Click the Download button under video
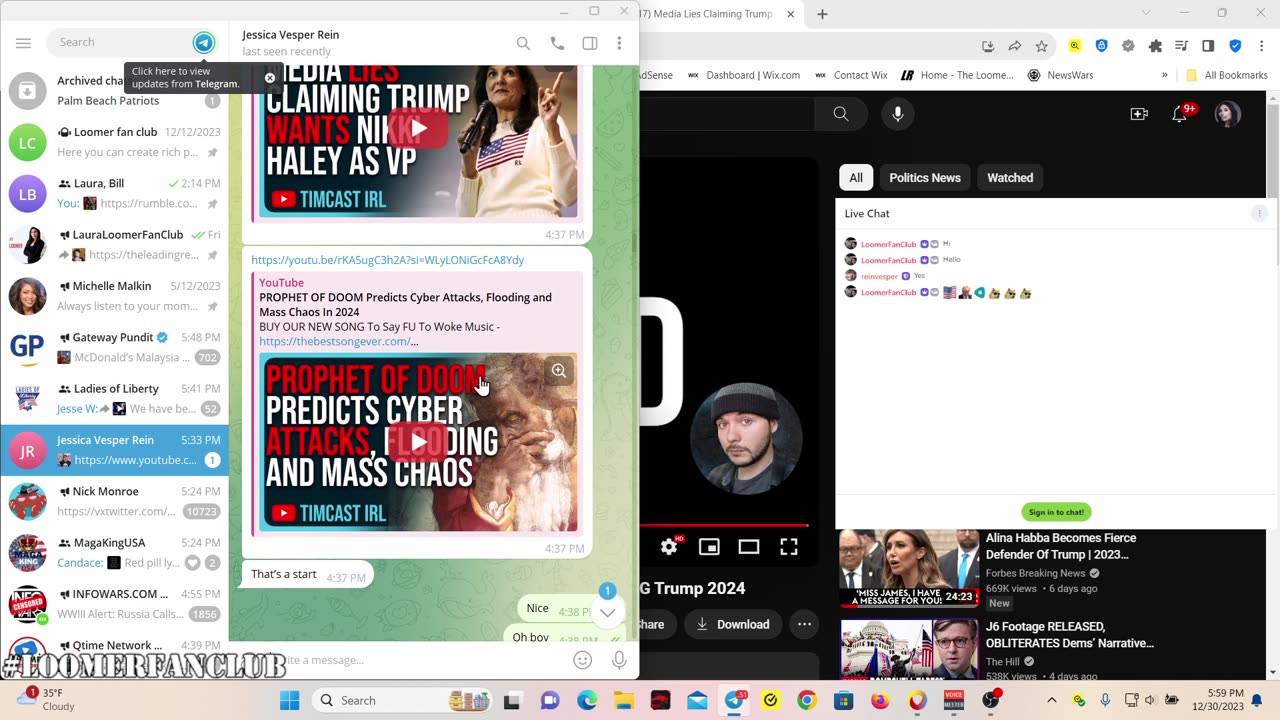Screen dimensions: 1280x720 point(733,624)
